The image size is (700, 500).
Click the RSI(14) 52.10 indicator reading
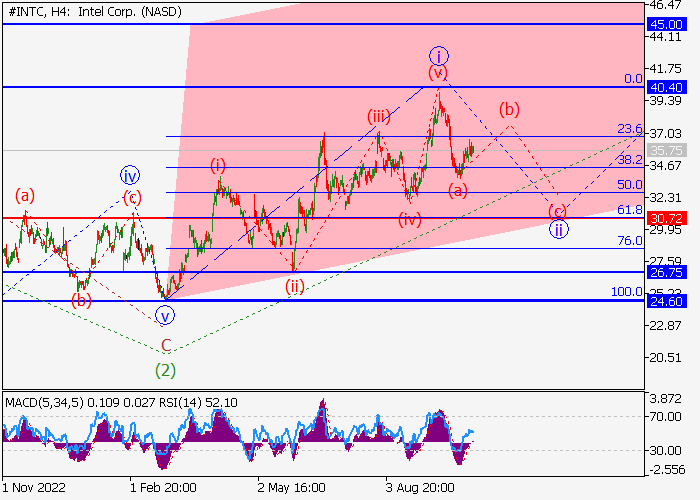coord(198,403)
